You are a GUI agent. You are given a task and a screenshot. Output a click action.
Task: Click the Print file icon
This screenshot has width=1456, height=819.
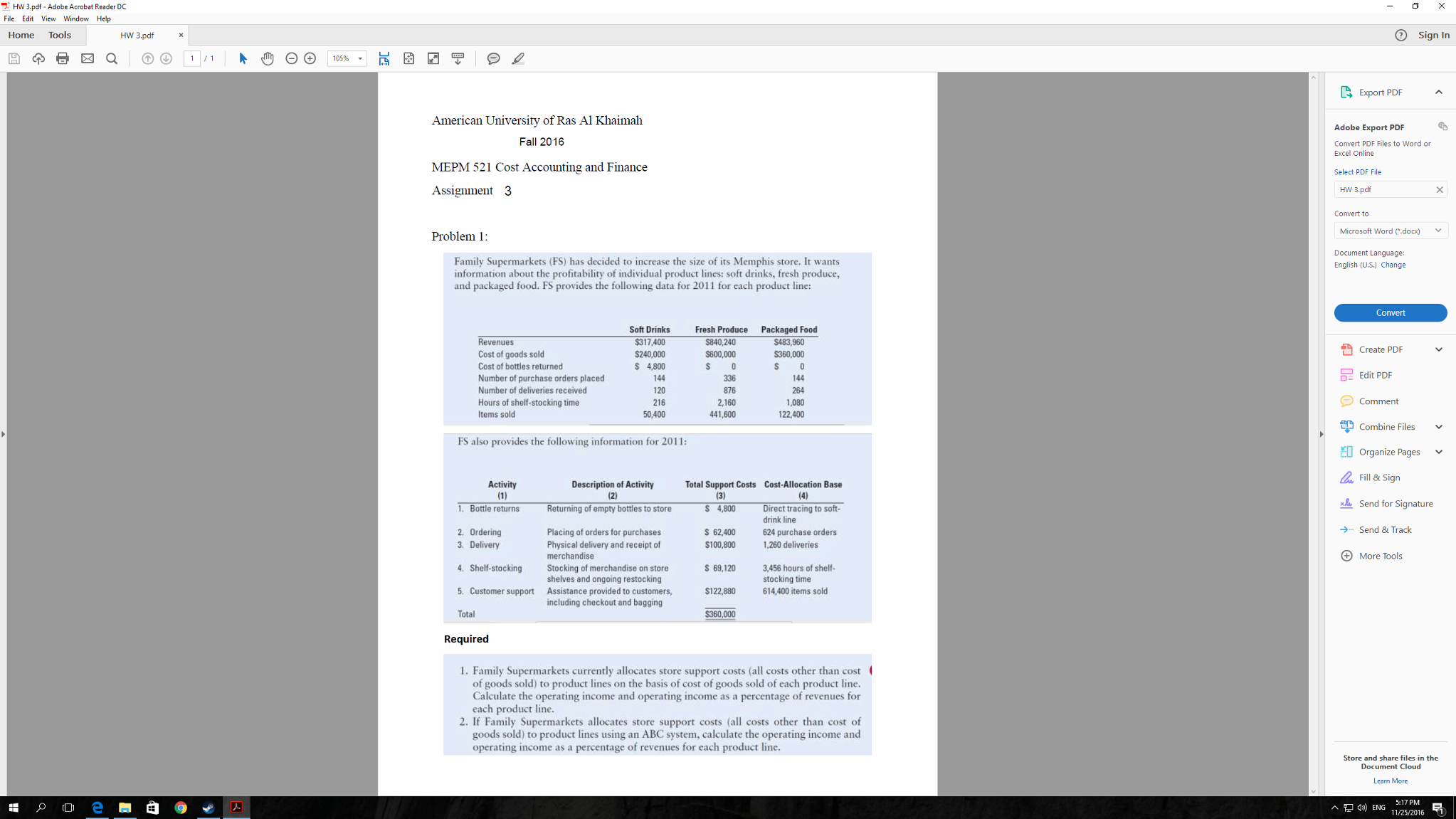63,58
